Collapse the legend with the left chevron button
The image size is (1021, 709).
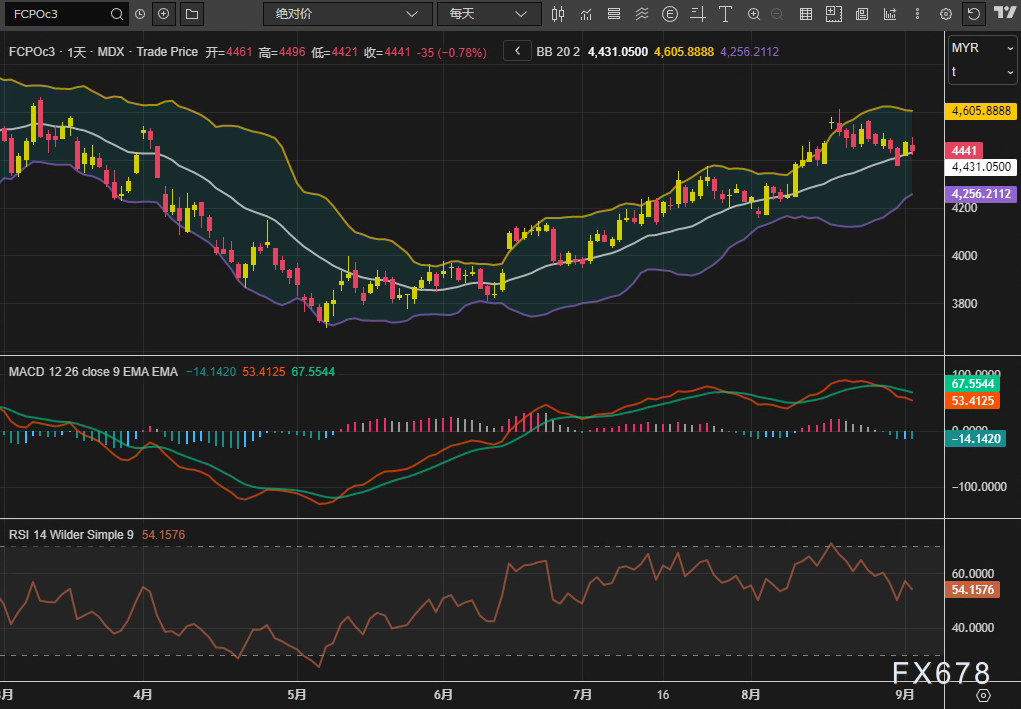pos(517,51)
